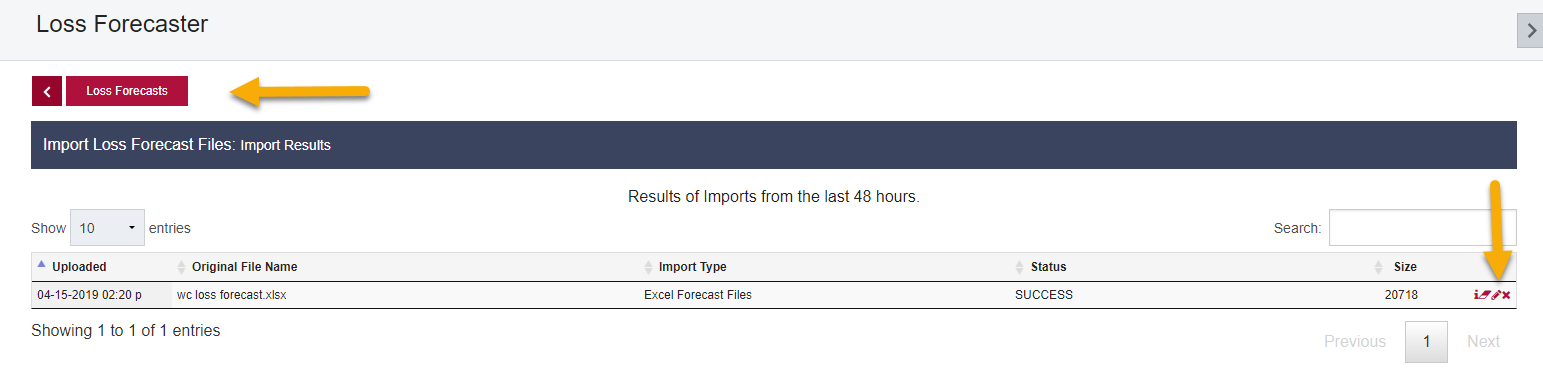Click the 04-15-2019 upload date cell
This screenshot has height=368, width=1543.
point(89,295)
